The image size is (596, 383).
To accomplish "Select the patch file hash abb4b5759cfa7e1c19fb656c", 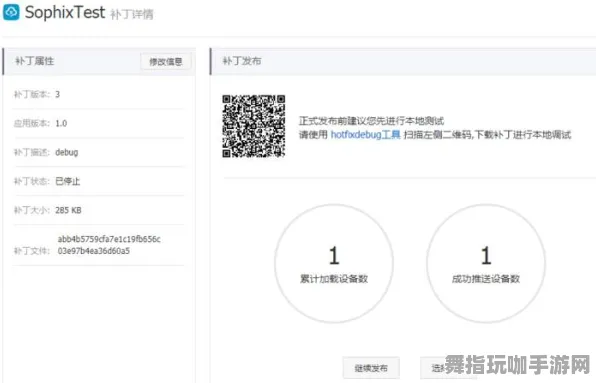I will 109,239.
